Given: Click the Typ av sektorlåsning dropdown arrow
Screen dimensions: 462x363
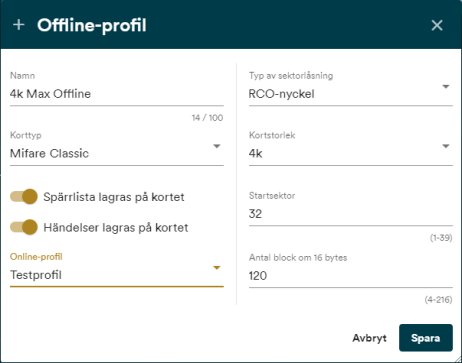Looking at the screenshot, I should [446, 87].
